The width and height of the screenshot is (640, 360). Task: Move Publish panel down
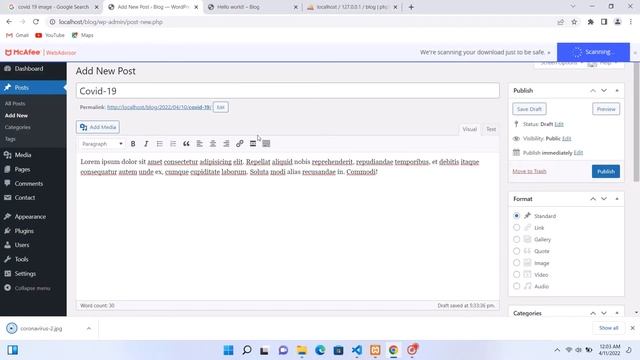604,91
